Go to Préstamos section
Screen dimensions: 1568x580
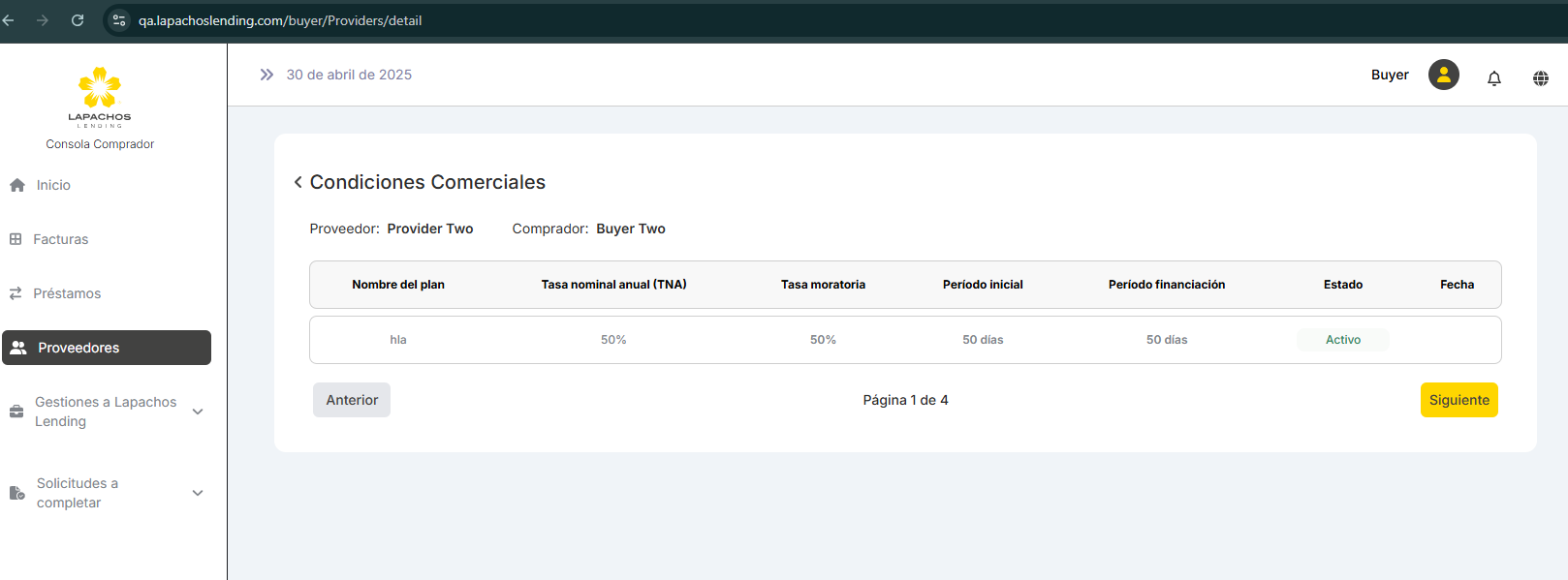(x=67, y=293)
